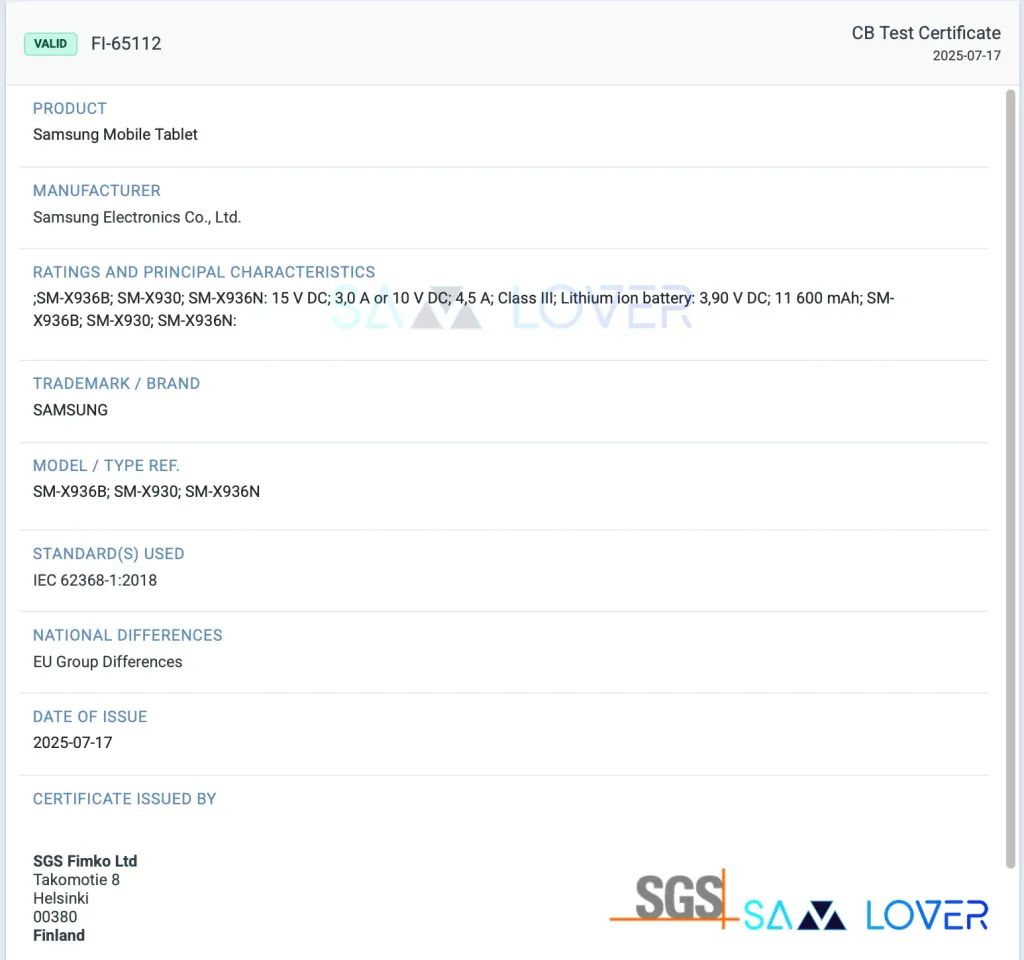The height and width of the screenshot is (960, 1024).
Task: Select the EU Group Differences text
Action: [x=108, y=662]
